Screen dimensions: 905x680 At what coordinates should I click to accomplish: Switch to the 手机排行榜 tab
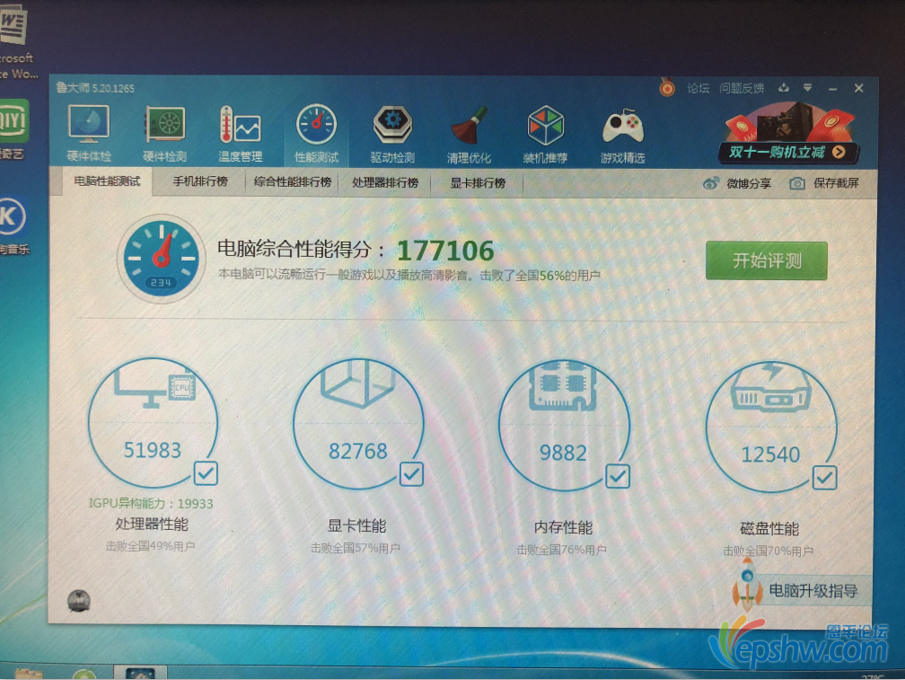200,182
